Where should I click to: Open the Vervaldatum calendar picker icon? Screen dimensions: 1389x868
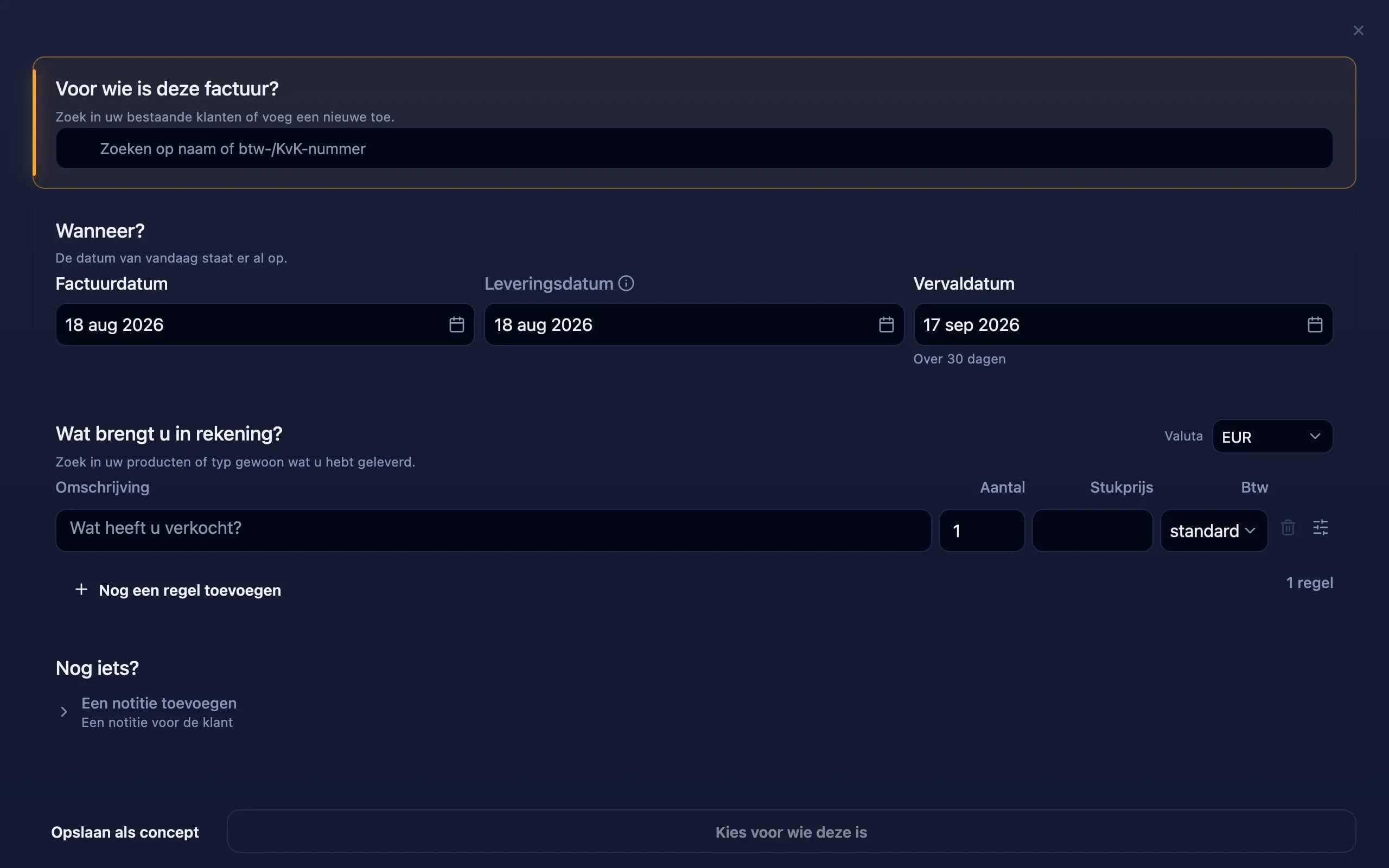pos(1315,324)
